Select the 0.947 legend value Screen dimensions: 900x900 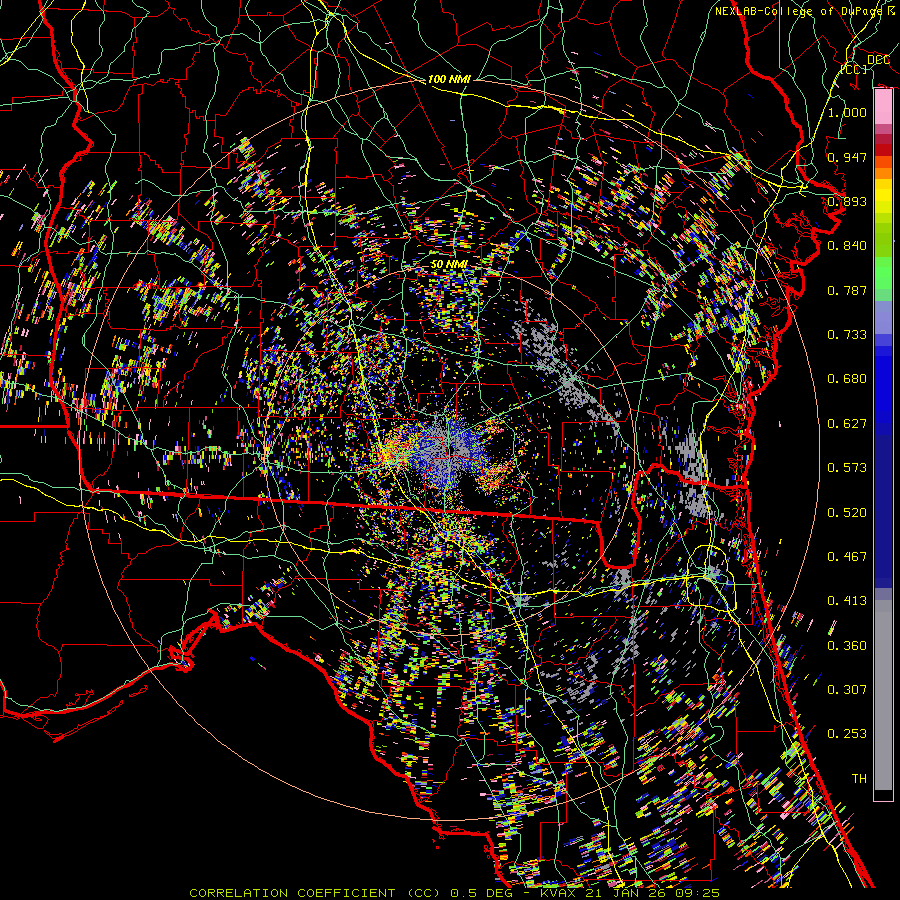click(x=847, y=157)
